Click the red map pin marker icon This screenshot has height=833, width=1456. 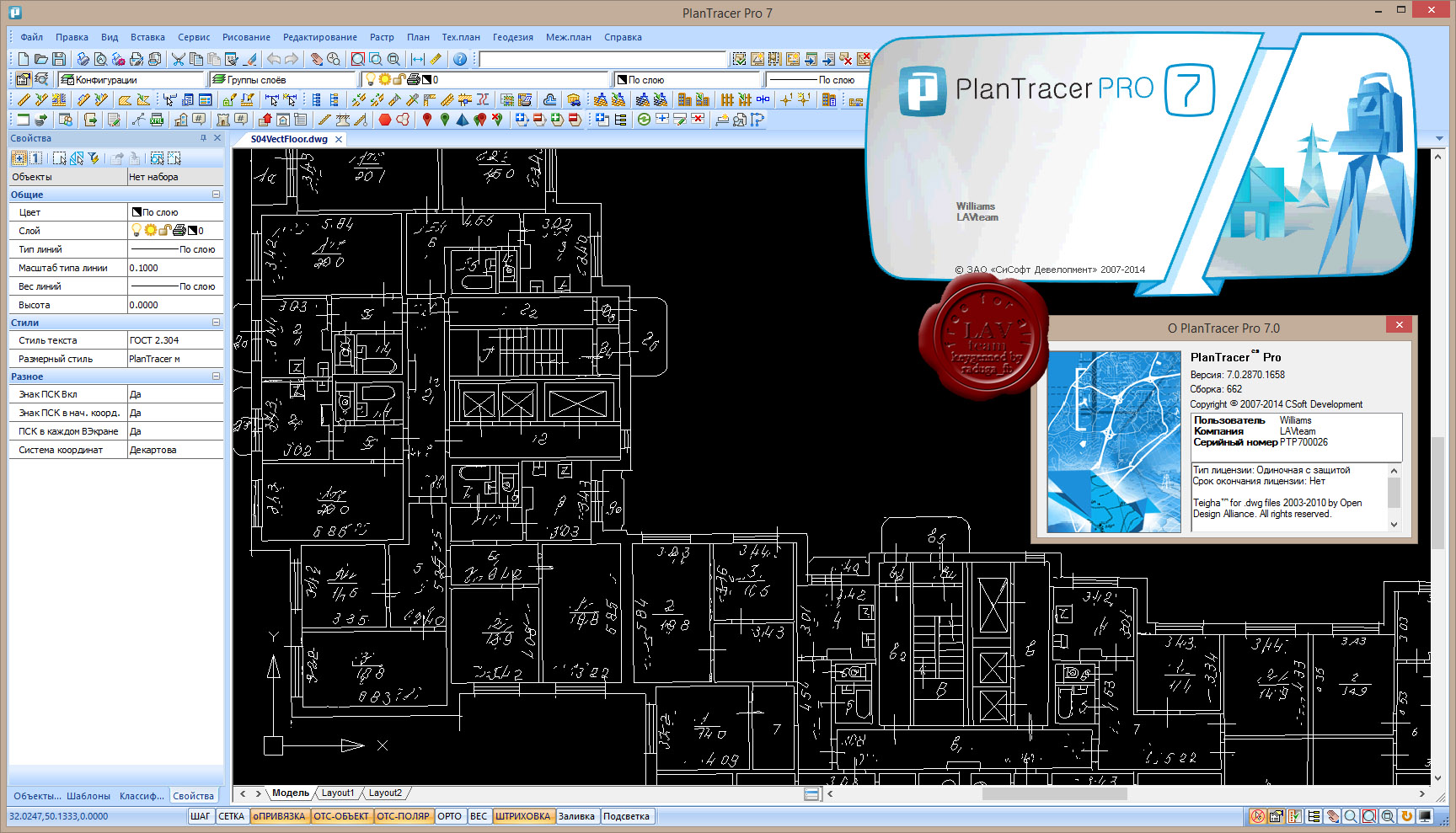(427, 120)
